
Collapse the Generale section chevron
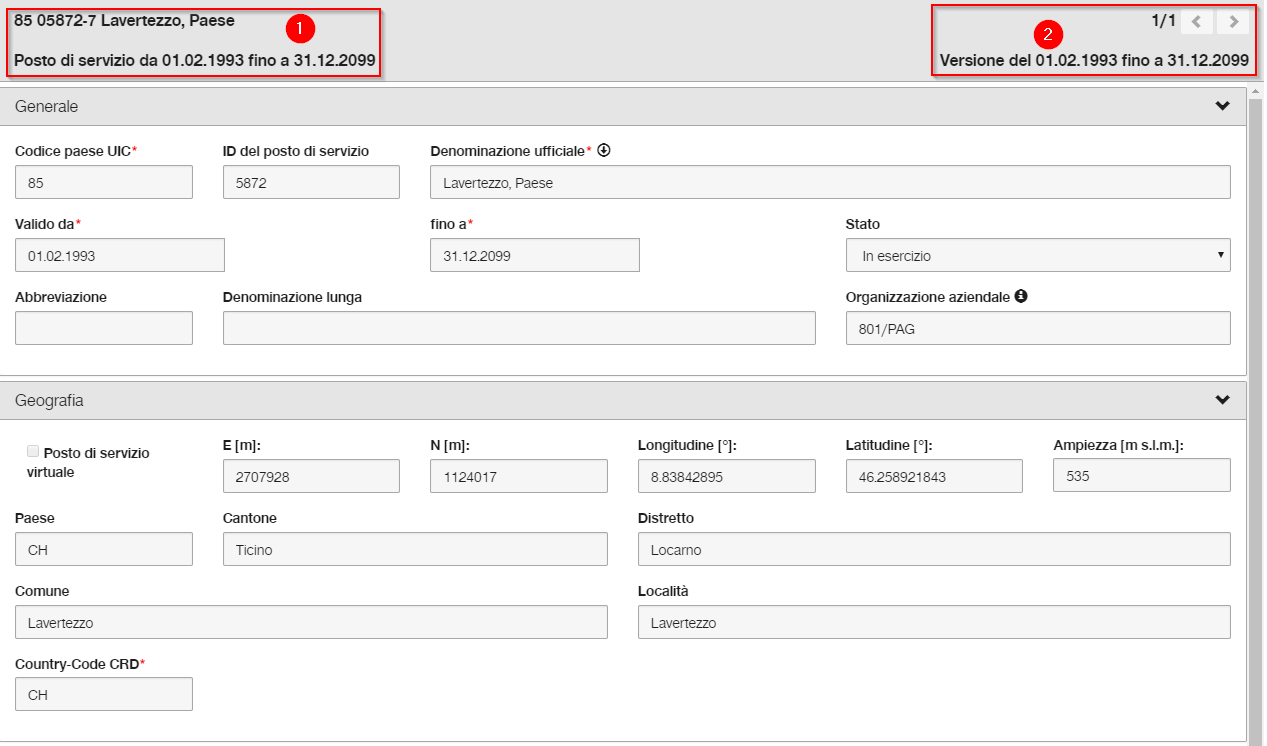click(x=1222, y=107)
